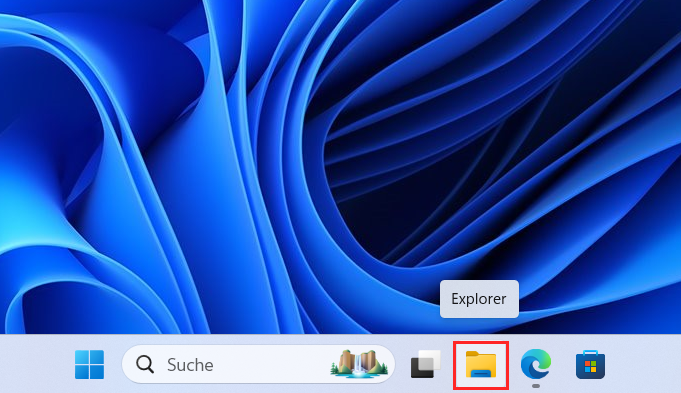This screenshot has width=681, height=393.
Task: Open the Microsoft Store app
Action: tap(590, 365)
